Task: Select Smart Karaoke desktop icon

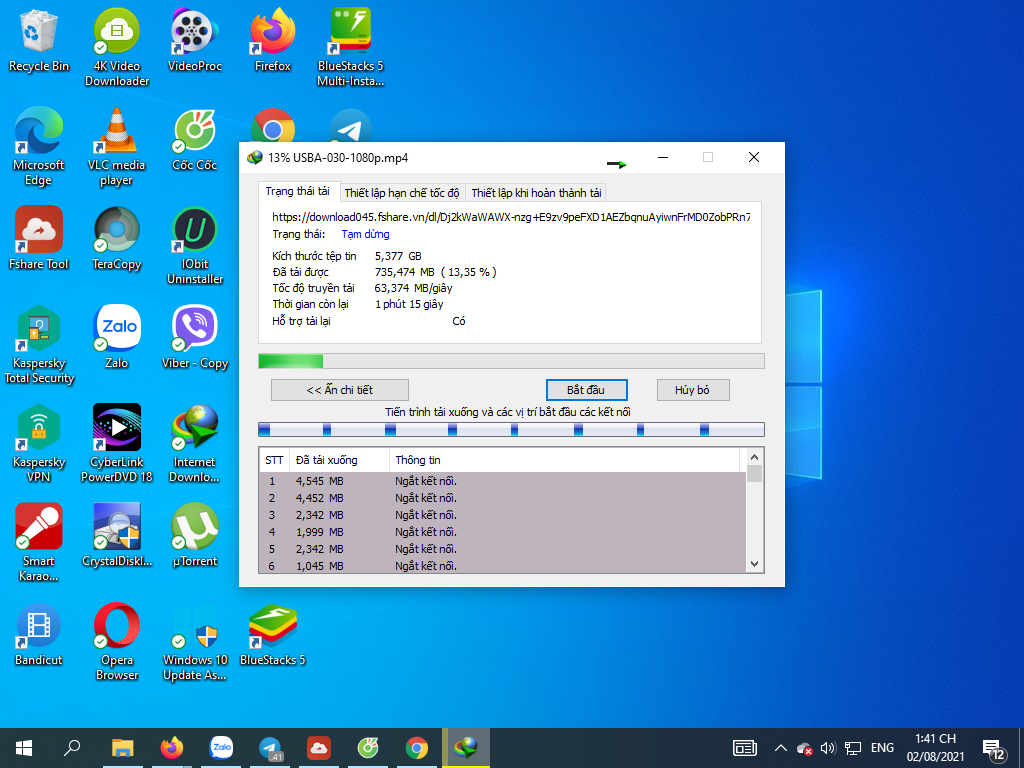Action: (39, 543)
